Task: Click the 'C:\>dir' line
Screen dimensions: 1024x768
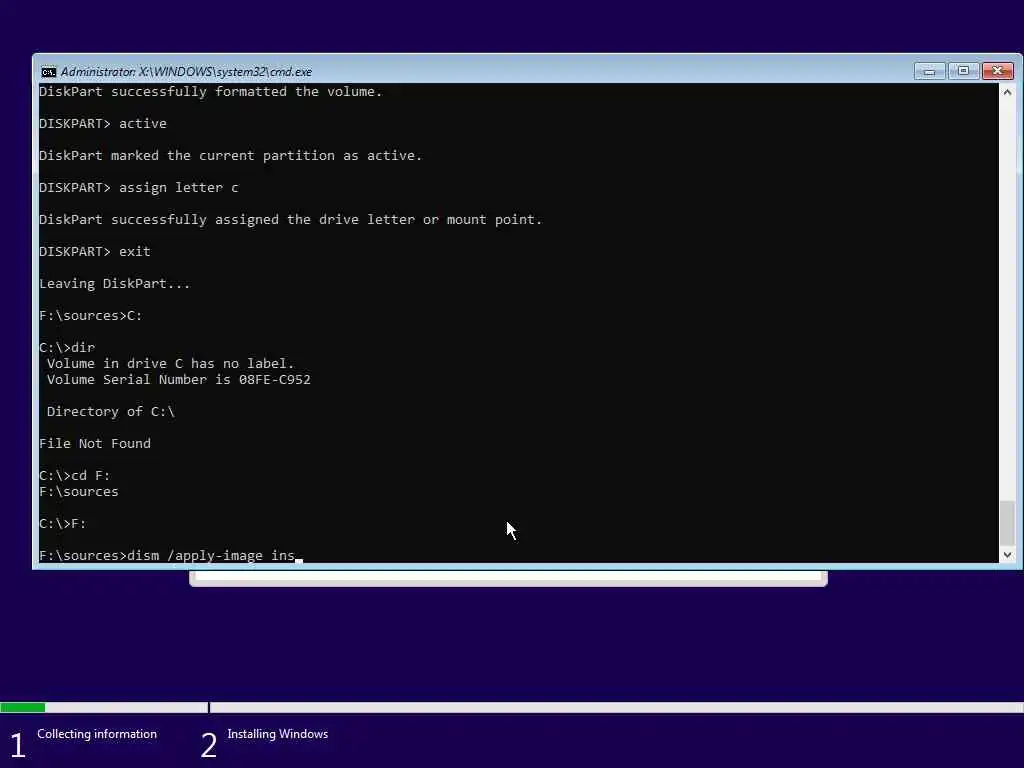Action: 67,347
